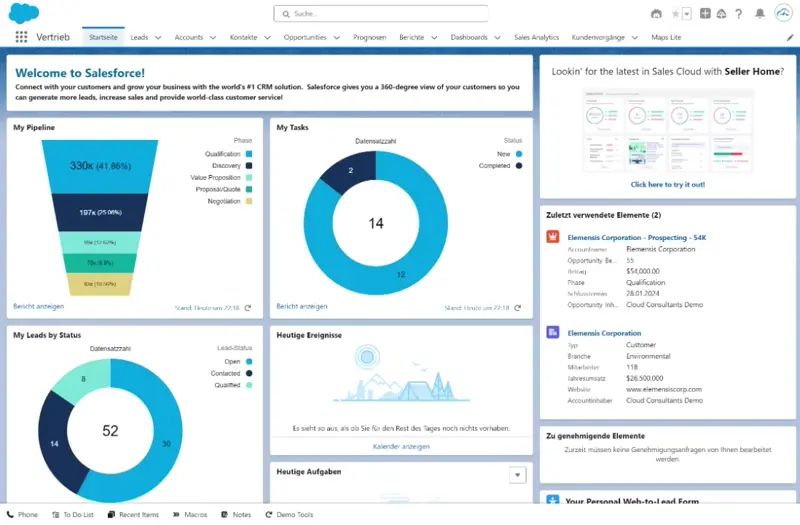Refresh the My Tasks chart

(x=517, y=308)
